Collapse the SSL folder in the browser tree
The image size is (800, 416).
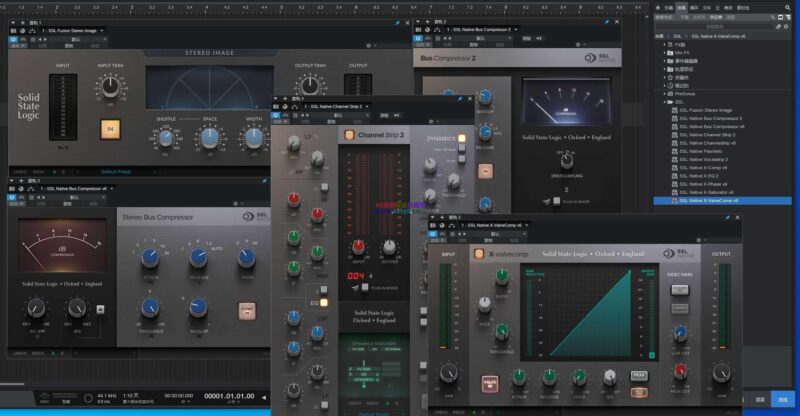pos(665,102)
